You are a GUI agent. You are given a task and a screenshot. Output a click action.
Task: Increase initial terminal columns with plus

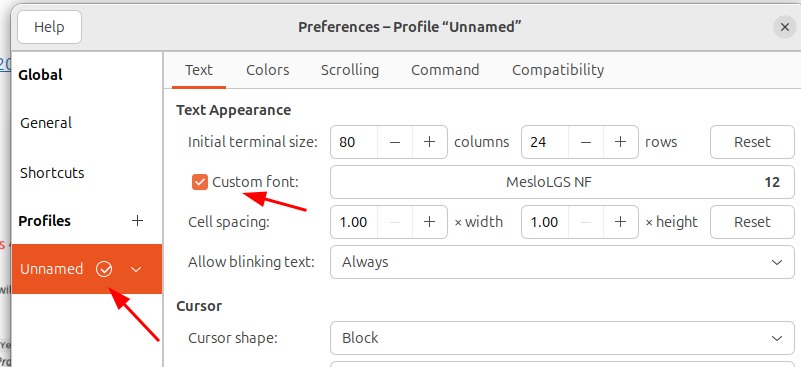click(430, 142)
